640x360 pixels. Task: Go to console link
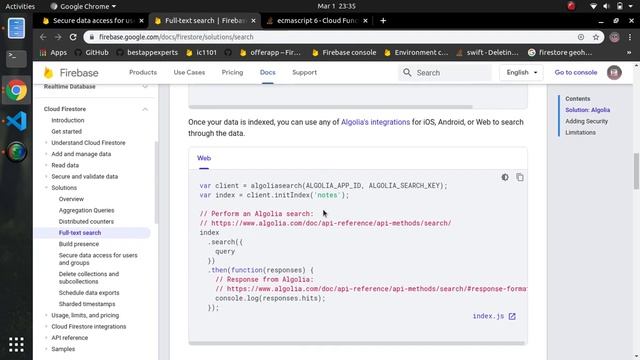pyautogui.click(x=576, y=73)
